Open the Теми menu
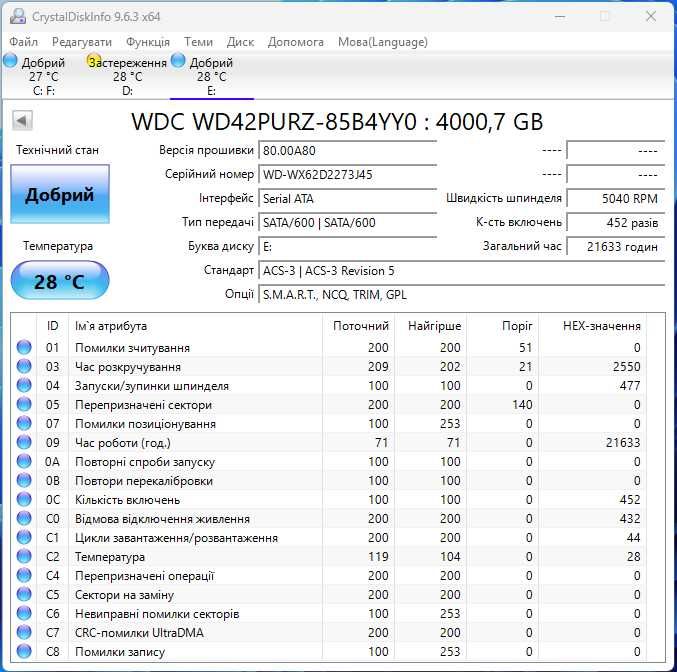 pyautogui.click(x=198, y=42)
